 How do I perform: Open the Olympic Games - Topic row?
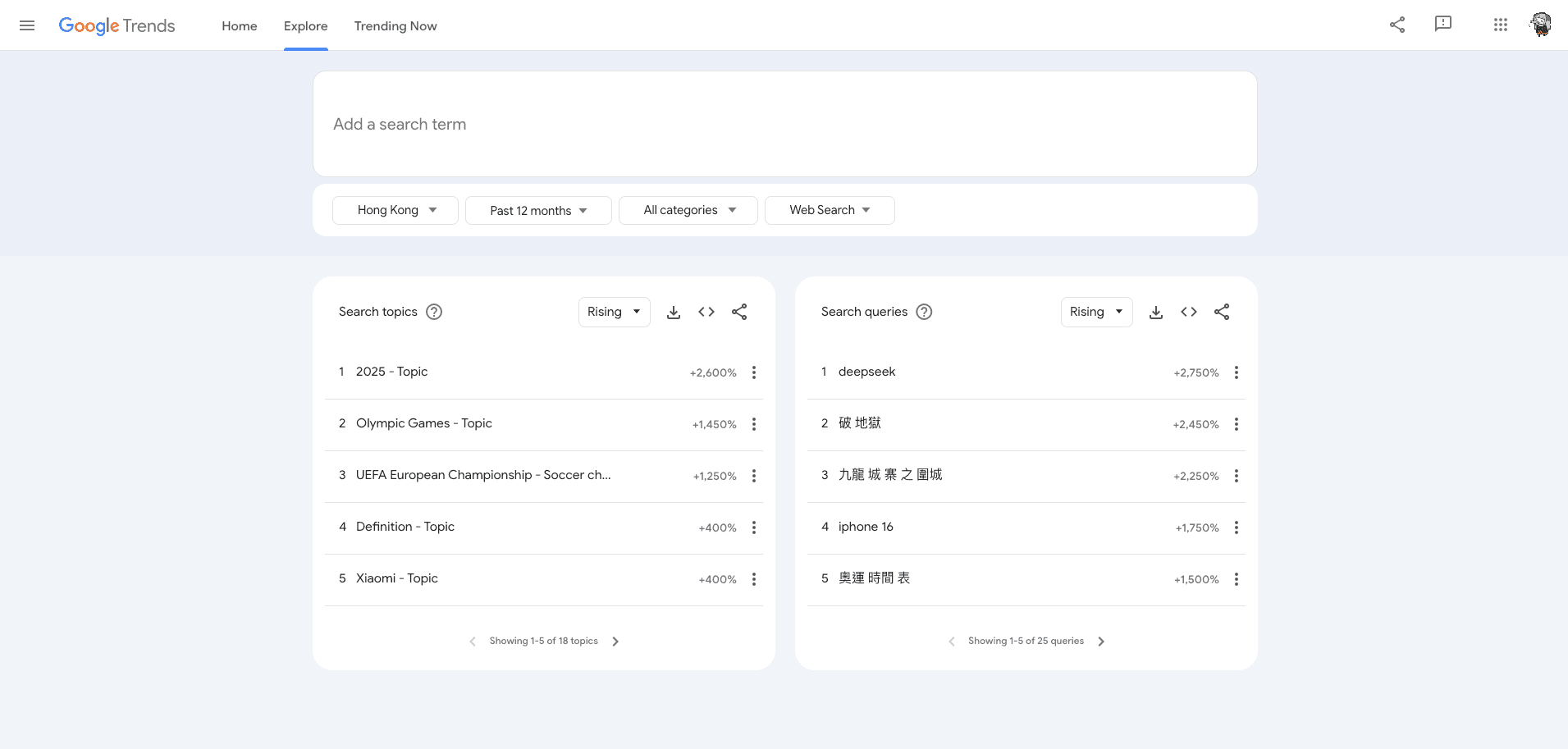544,424
